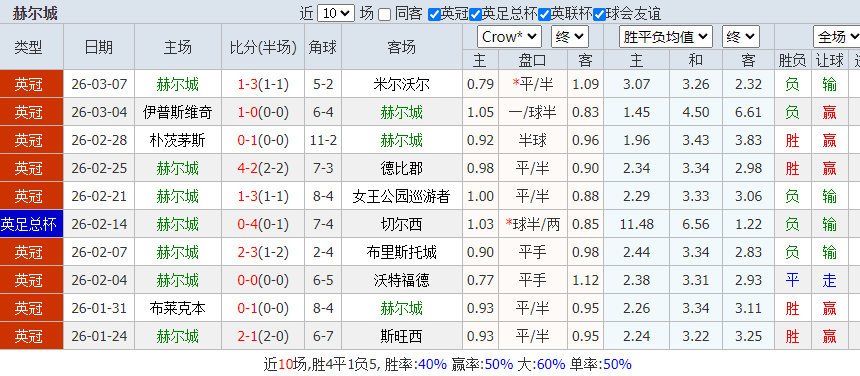Viewport: 860px width, 376px height.
Task: Uncheck the 球会友谊 filter checkbox
Action: click(599, 14)
